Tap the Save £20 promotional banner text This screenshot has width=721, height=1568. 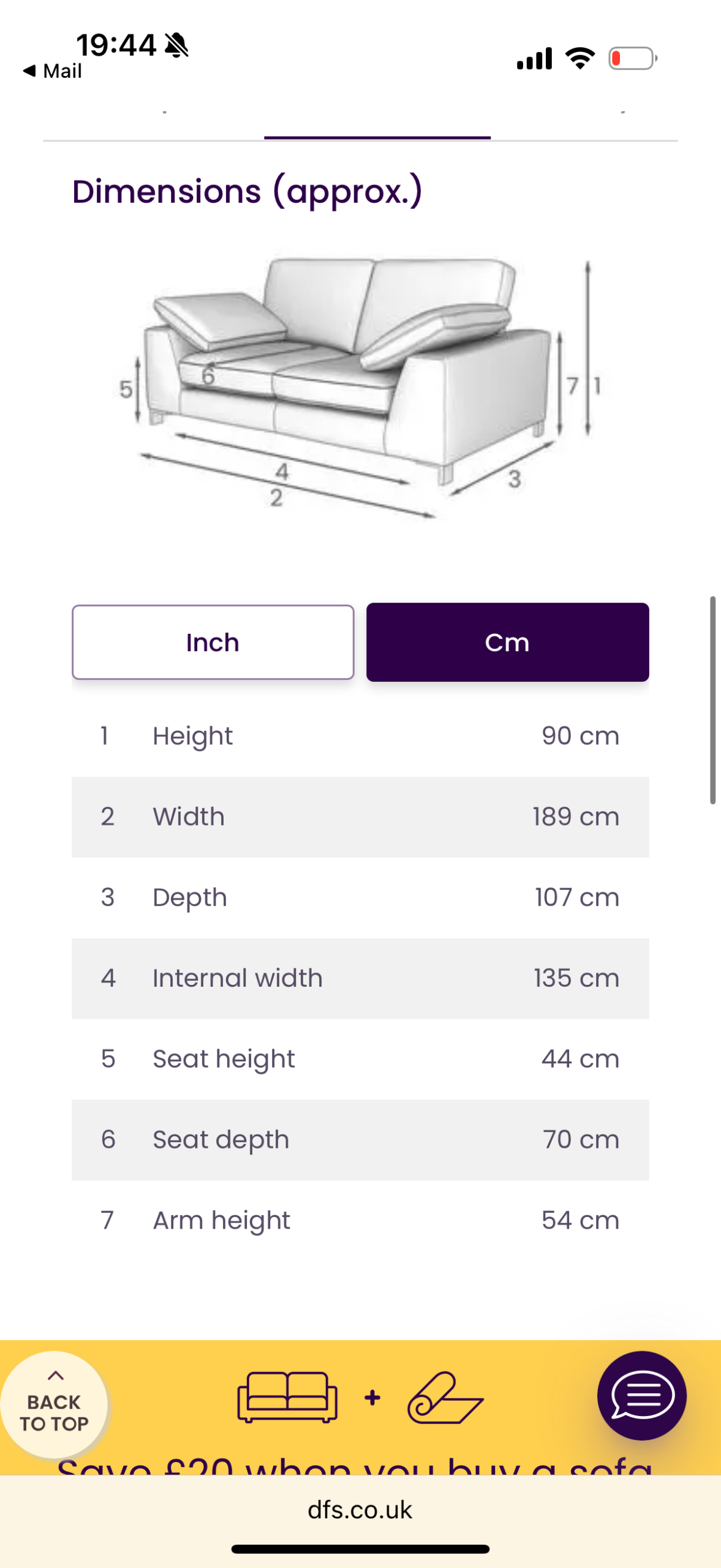click(355, 1465)
